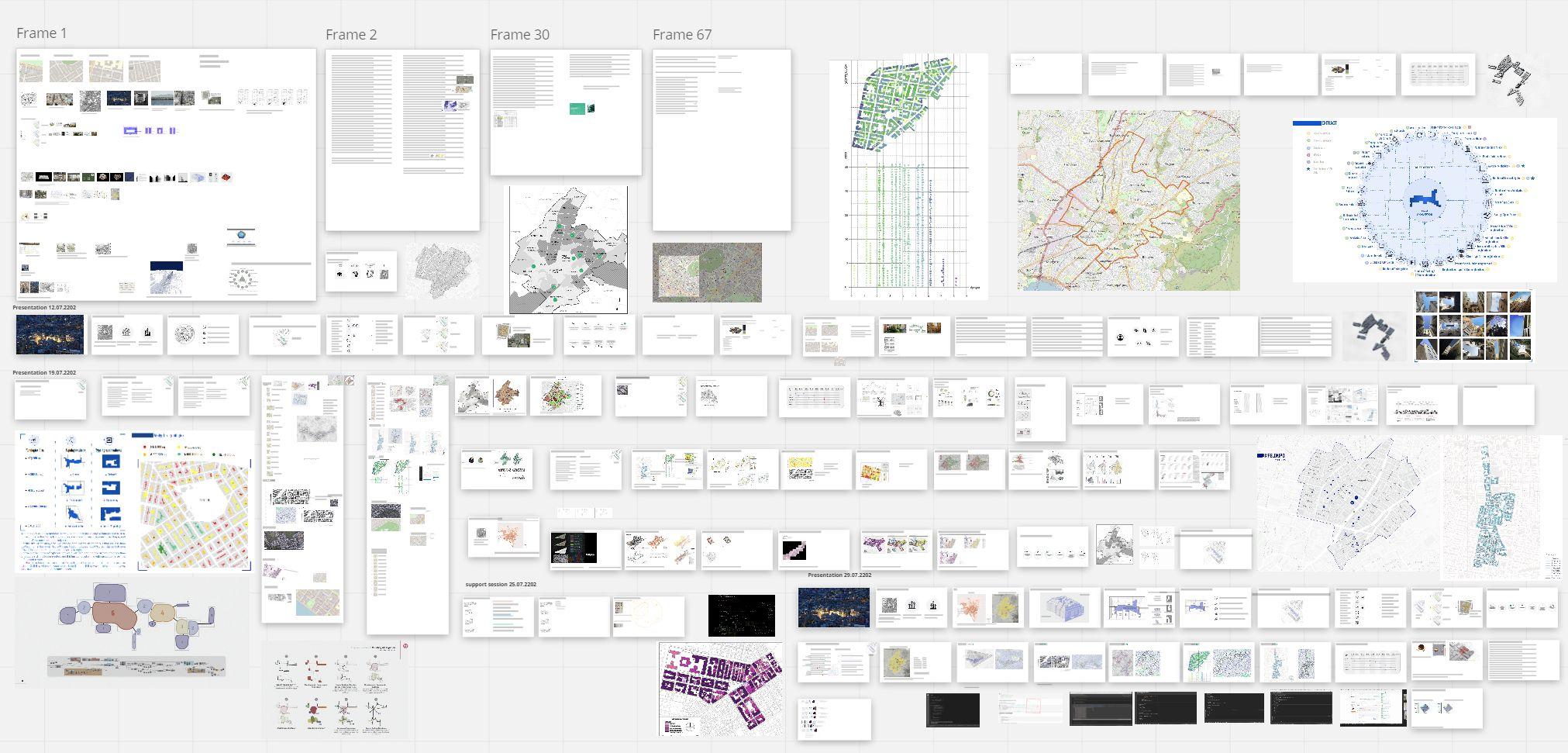Click the "support session 25.07.2202" heading
1568x753 pixels.
tap(501, 585)
